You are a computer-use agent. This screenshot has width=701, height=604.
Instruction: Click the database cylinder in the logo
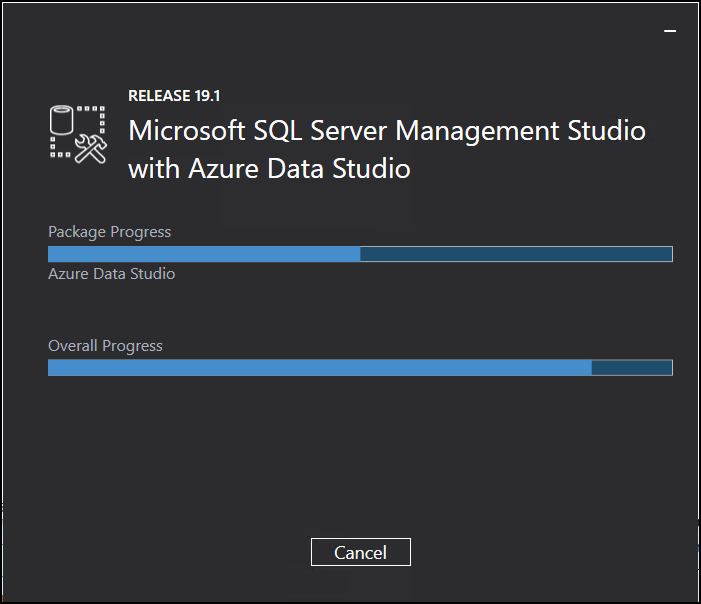(61, 120)
